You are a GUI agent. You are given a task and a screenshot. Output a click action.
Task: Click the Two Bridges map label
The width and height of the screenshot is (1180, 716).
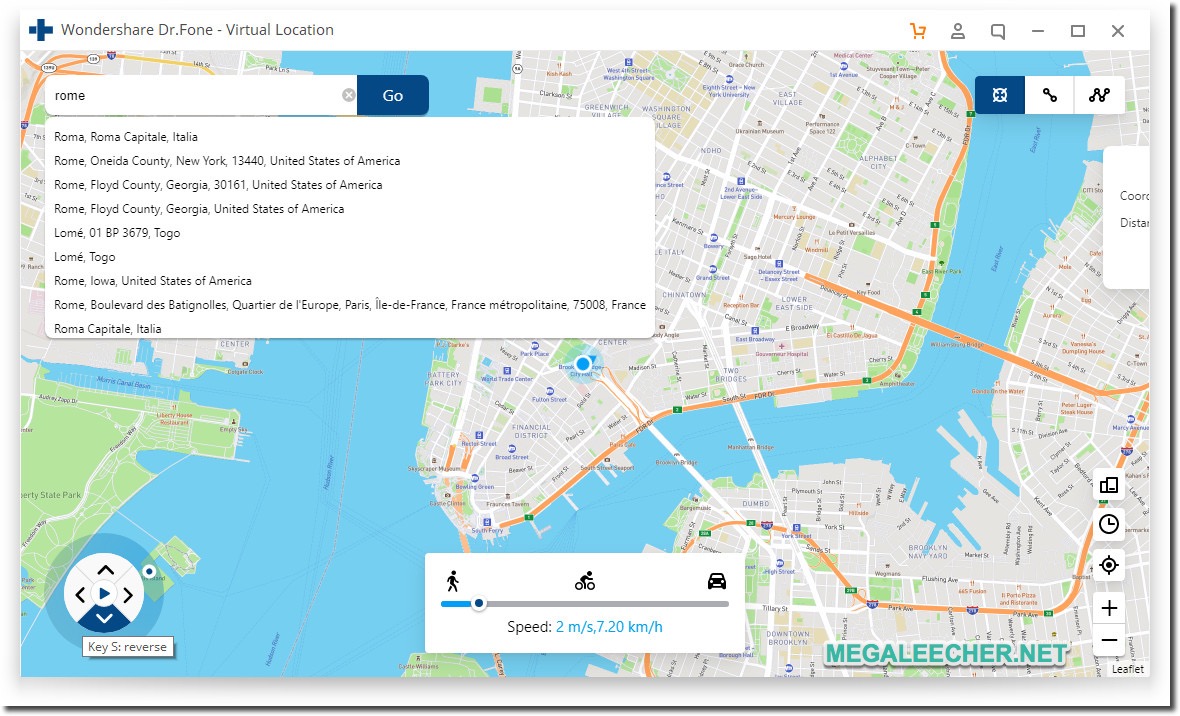coord(731,375)
